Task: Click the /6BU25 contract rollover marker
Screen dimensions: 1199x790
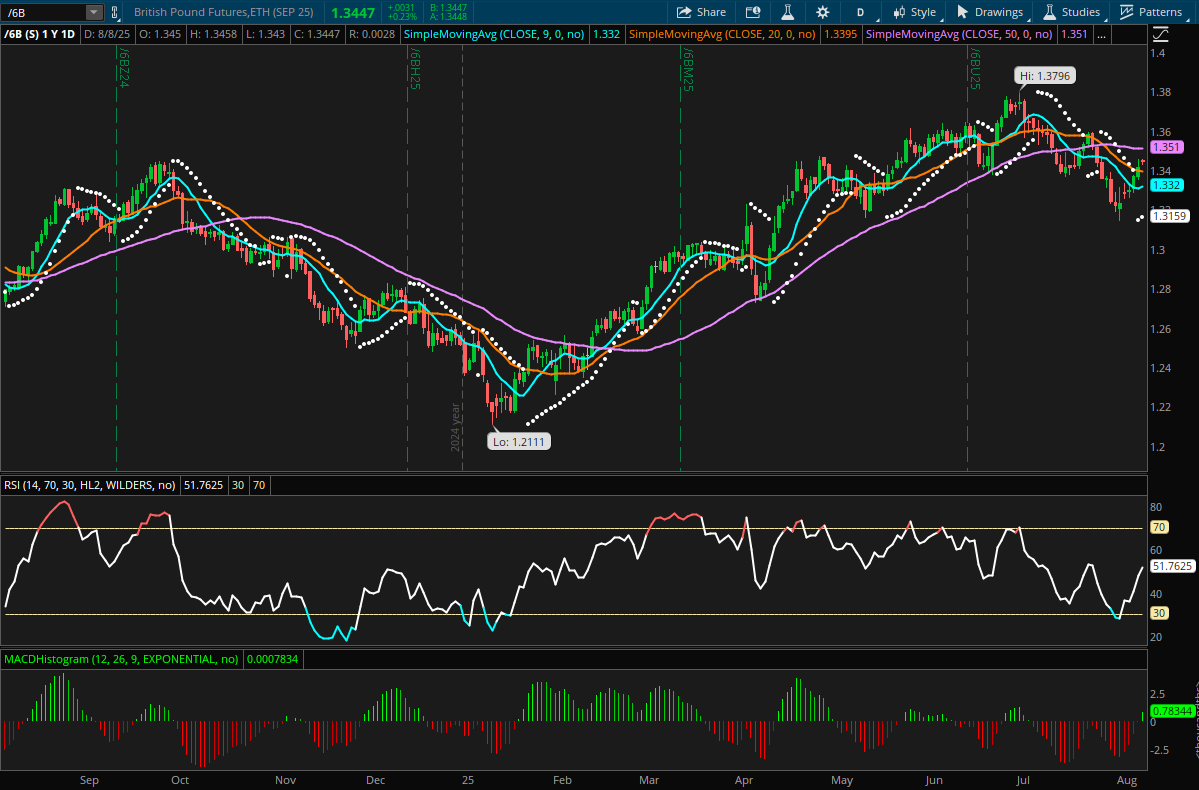Action: (974, 69)
